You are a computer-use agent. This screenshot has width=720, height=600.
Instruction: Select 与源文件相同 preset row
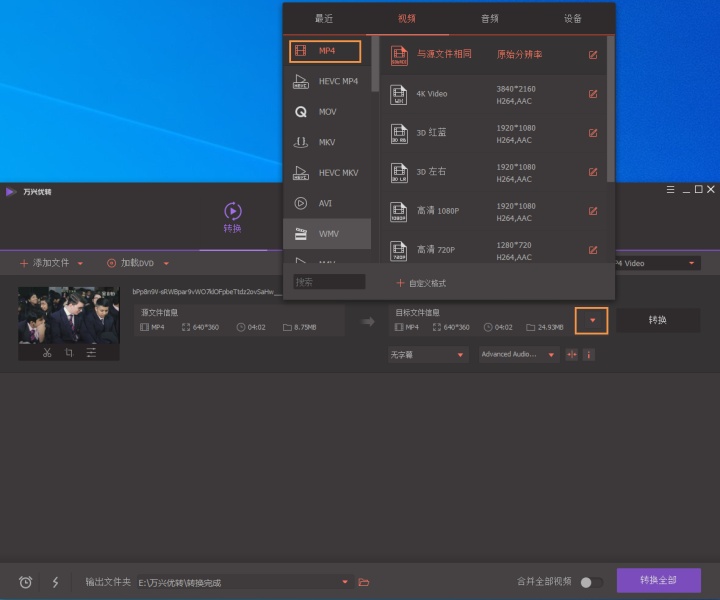tap(494, 55)
